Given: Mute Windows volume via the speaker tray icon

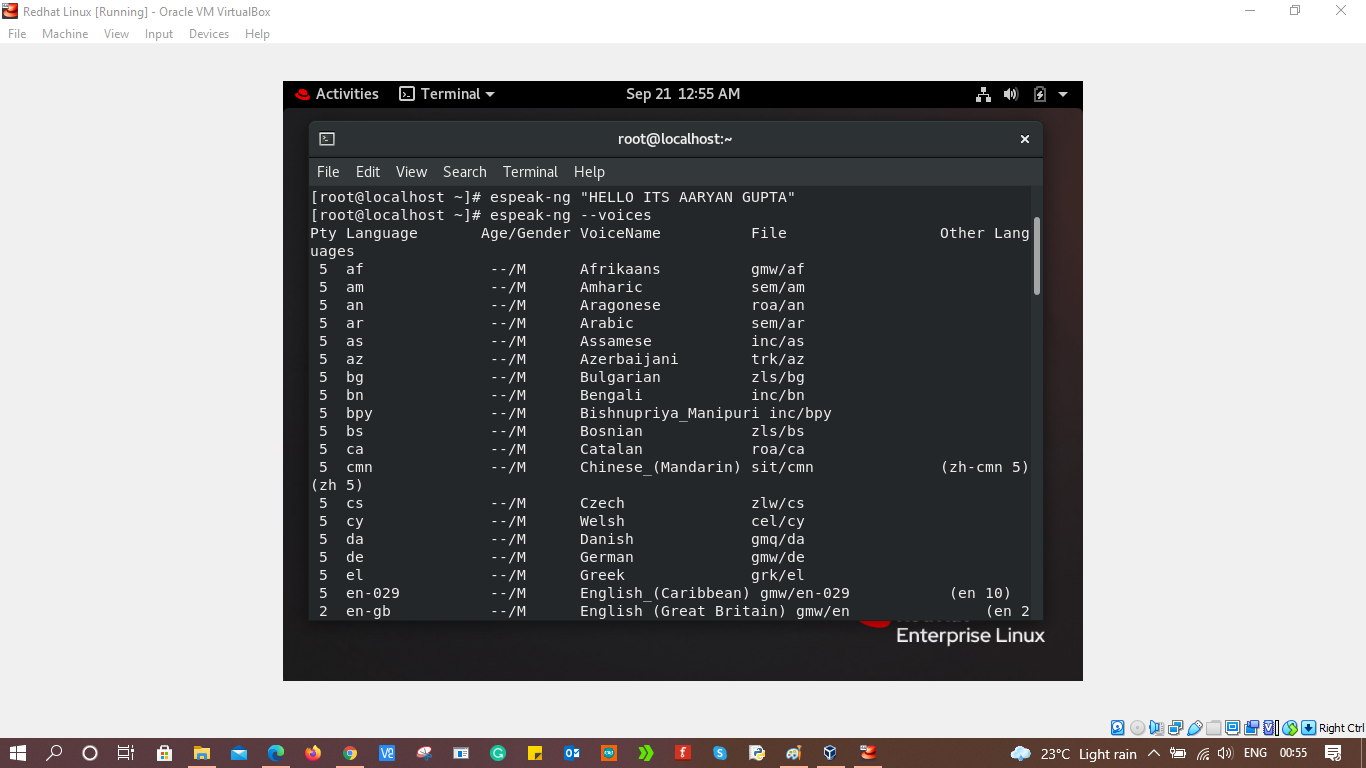Looking at the screenshot, I should [1224, 754].
